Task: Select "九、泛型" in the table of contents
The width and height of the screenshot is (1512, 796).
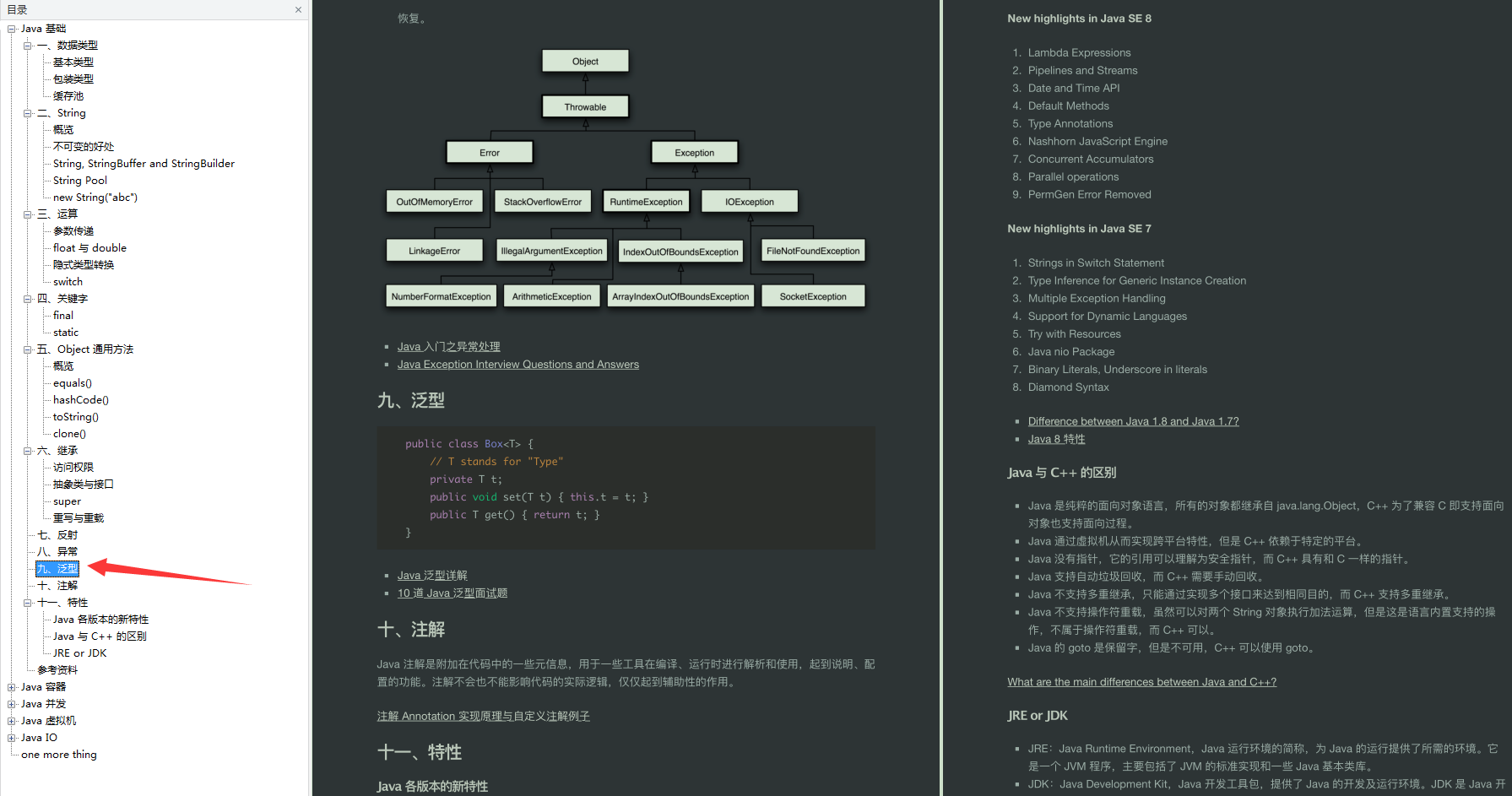Action: (x=56, y=568)
